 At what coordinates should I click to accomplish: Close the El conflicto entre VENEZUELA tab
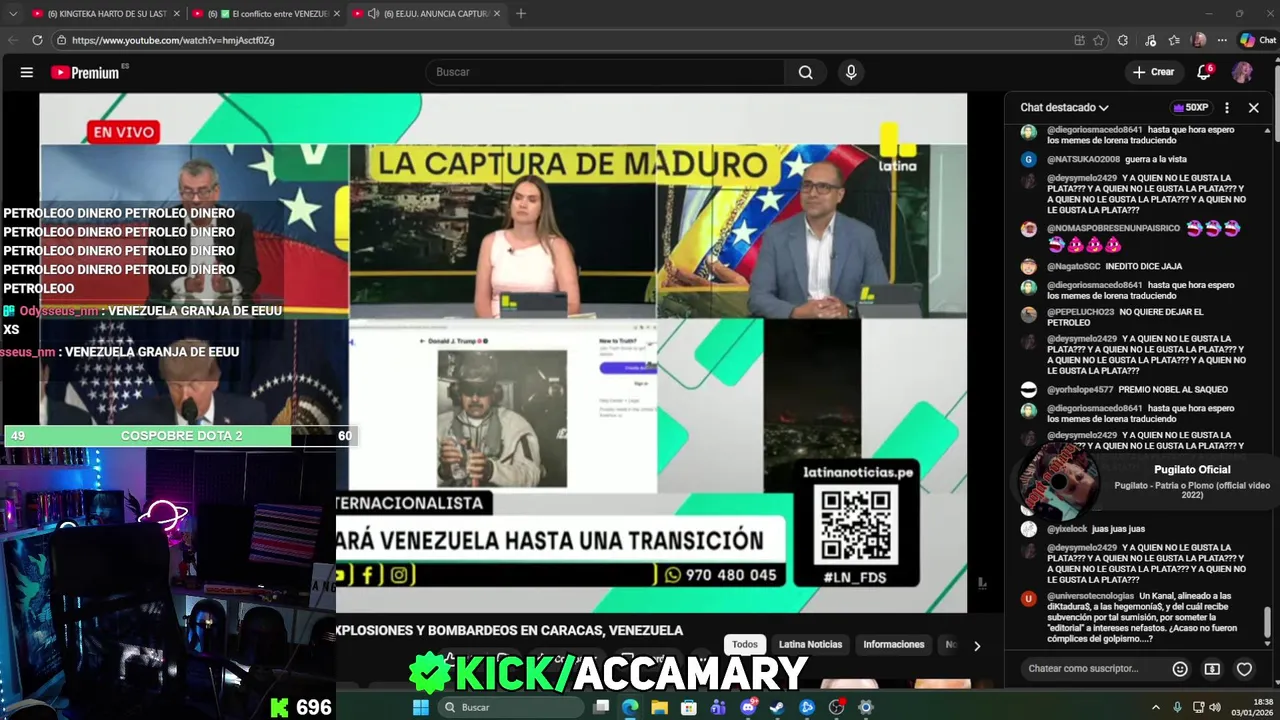coord(337,14)
